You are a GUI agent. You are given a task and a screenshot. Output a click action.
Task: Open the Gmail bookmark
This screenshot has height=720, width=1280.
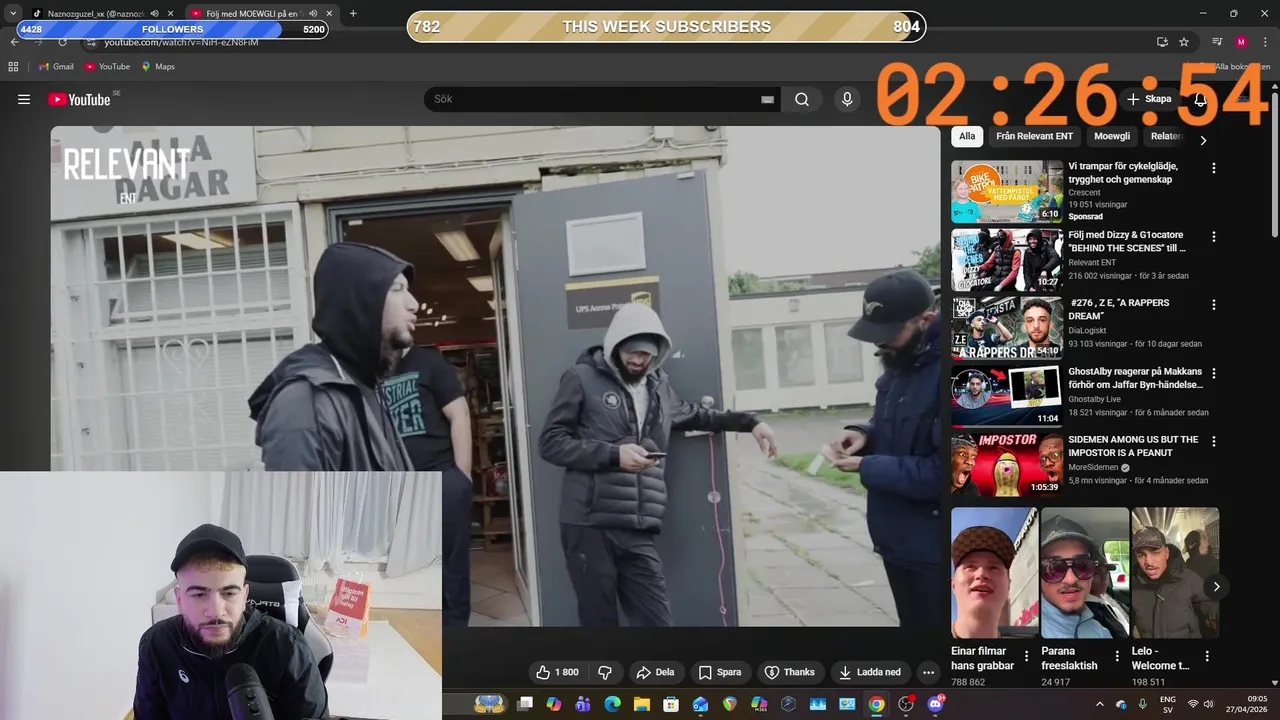click(x=56, y=66)
